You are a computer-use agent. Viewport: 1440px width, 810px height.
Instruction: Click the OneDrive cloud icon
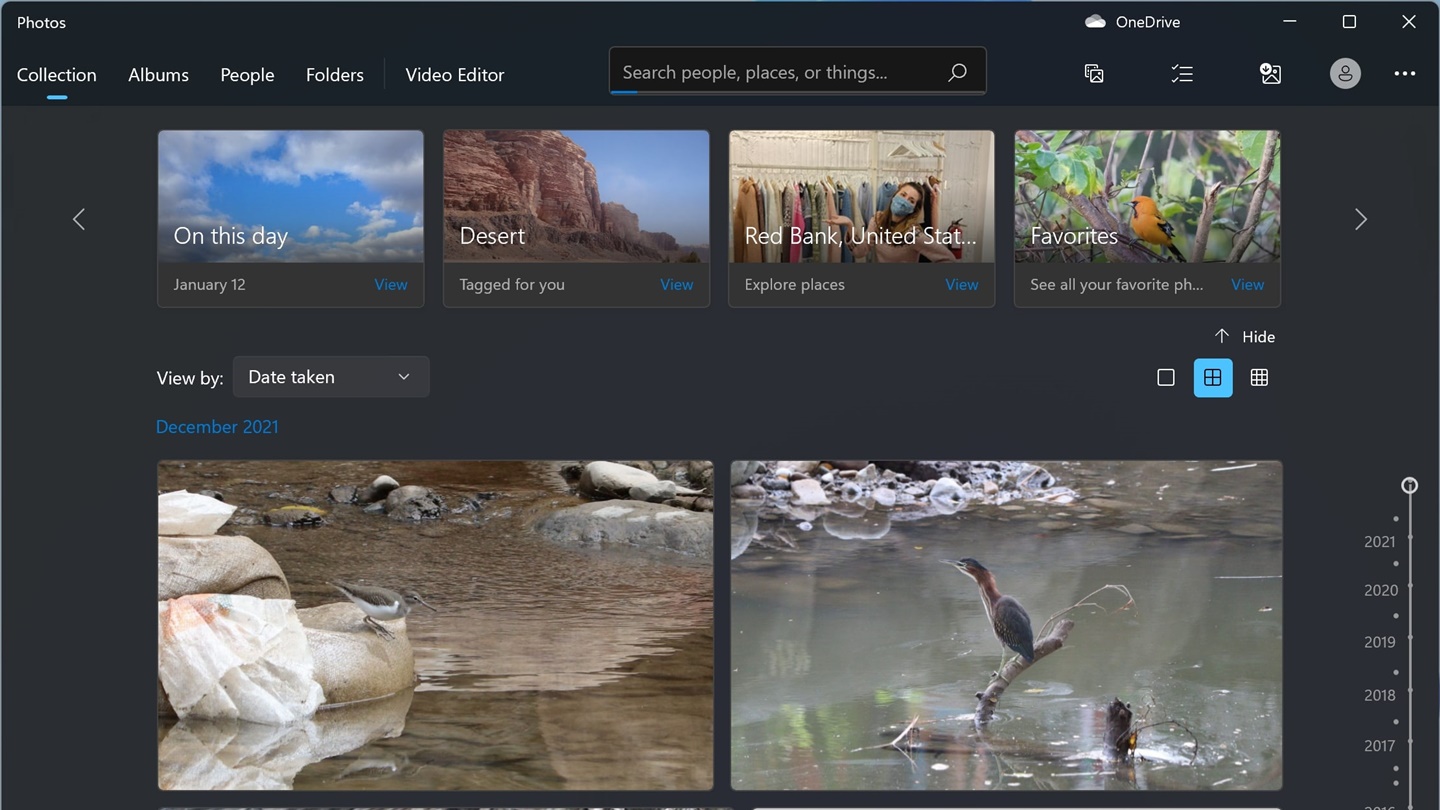tap(1095, 22)
